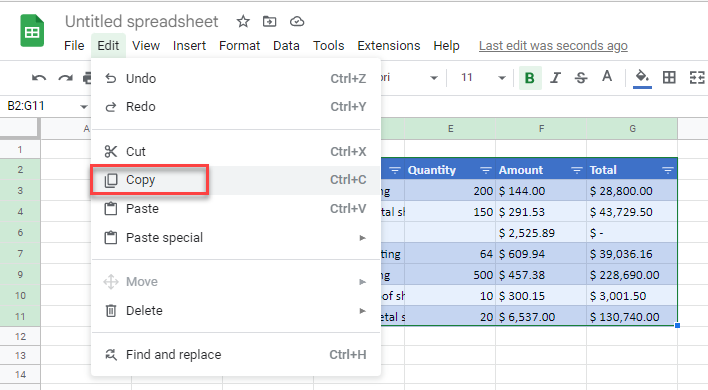The height and width of the screenshot is (390, 708).
Task: Open the fill color bucket
Action: 642,78
